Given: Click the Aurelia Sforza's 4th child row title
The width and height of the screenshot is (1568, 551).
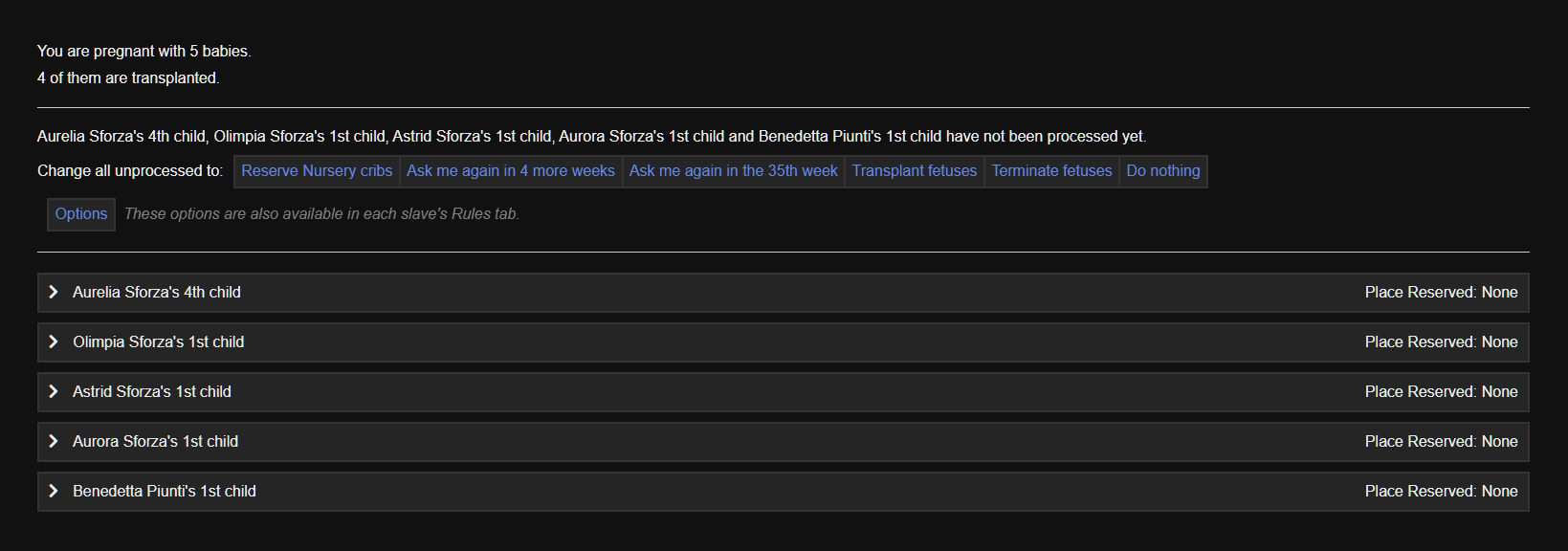Looking at the screenshot, I should (x=157, y=293).
